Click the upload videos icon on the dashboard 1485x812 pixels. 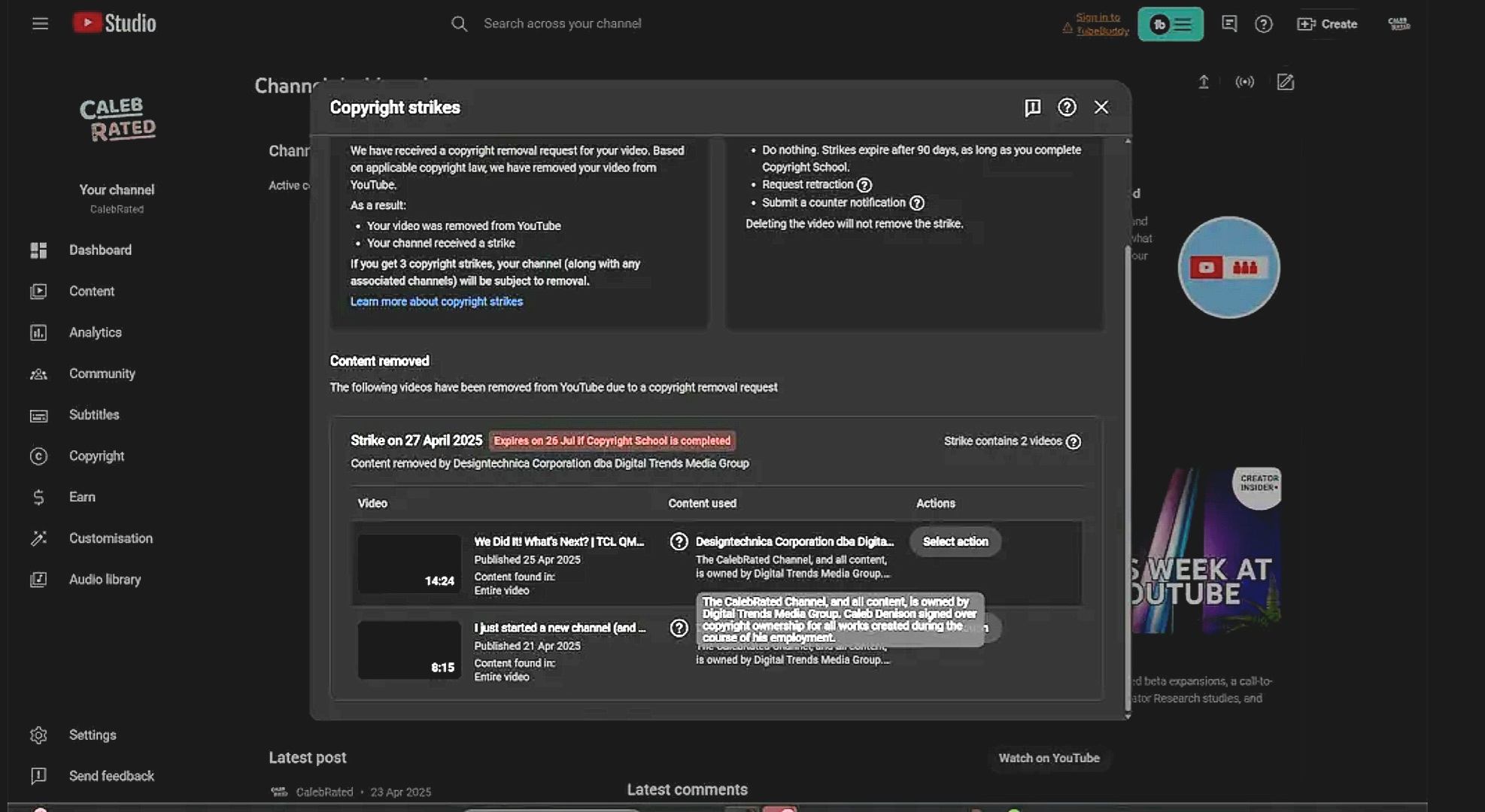point(1203,82)
